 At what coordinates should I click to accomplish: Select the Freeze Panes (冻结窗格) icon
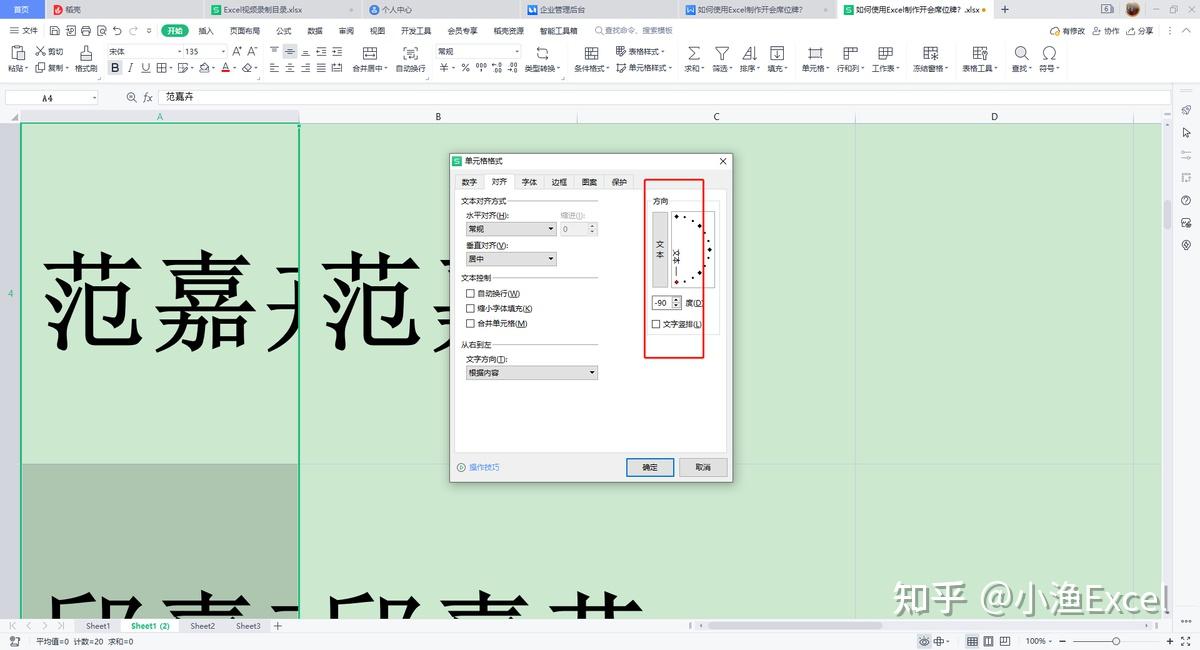pyautogui.click(x=930, y=52)
